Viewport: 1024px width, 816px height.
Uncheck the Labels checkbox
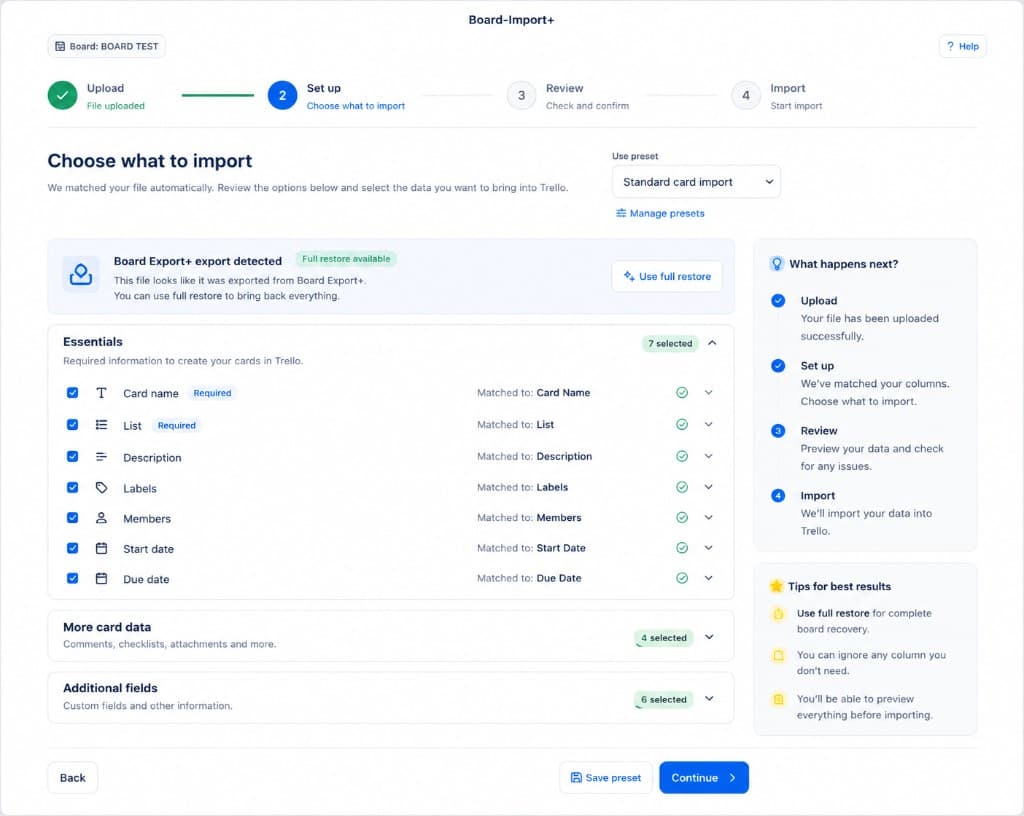pos(72,488)
